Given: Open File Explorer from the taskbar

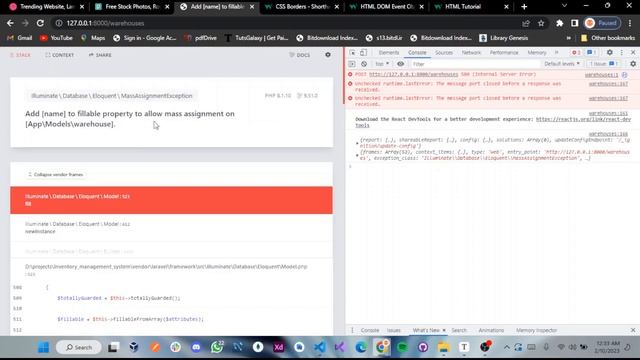Looking at the screenshot, I should 443,347.
